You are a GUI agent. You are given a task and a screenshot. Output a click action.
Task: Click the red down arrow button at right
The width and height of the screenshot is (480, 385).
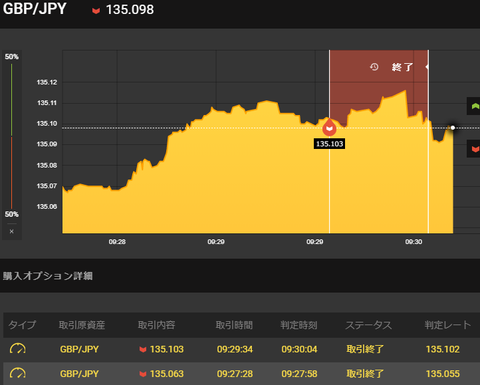click(x=474, y=149)
